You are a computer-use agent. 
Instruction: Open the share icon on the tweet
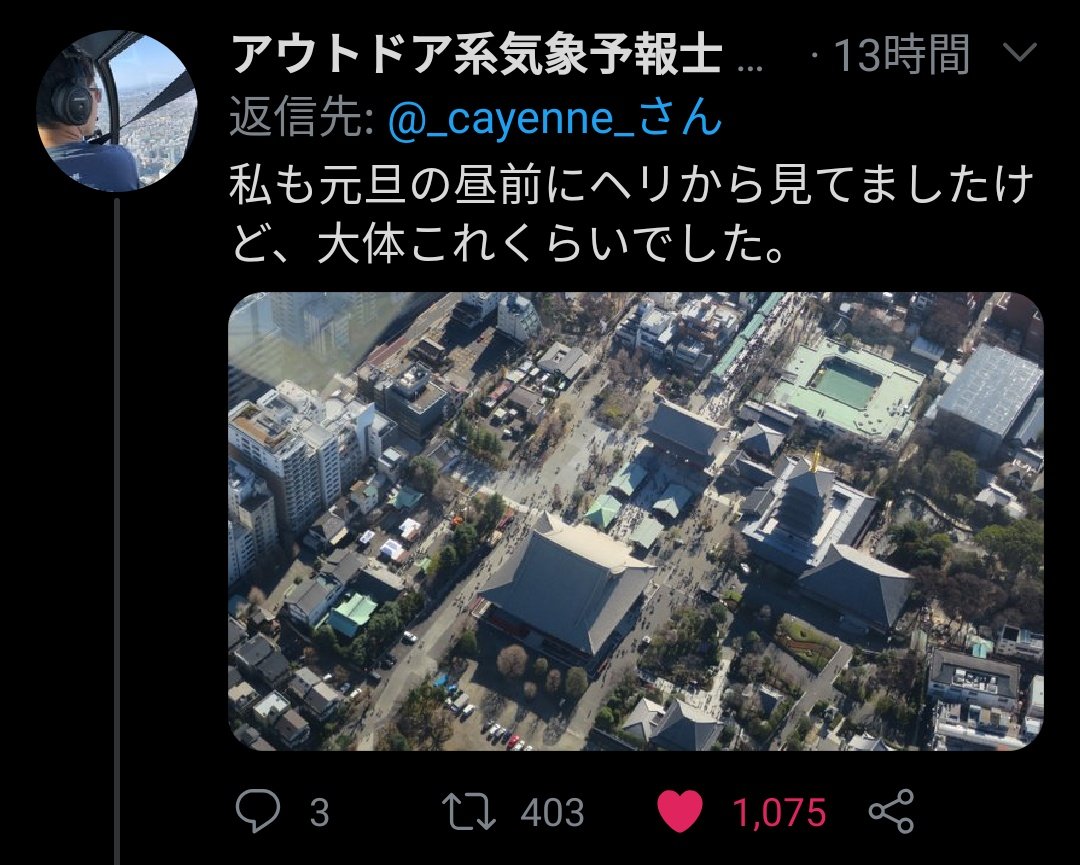(891, 811)
